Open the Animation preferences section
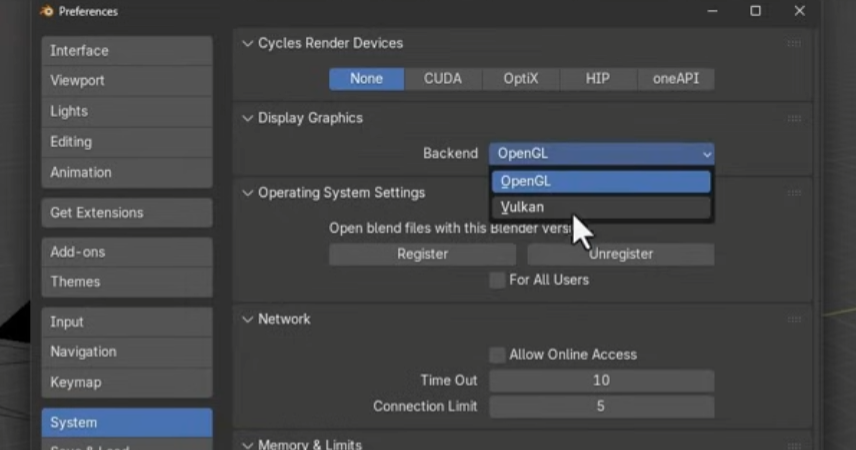This screenshot has width=856, height=450. (127, 173)
